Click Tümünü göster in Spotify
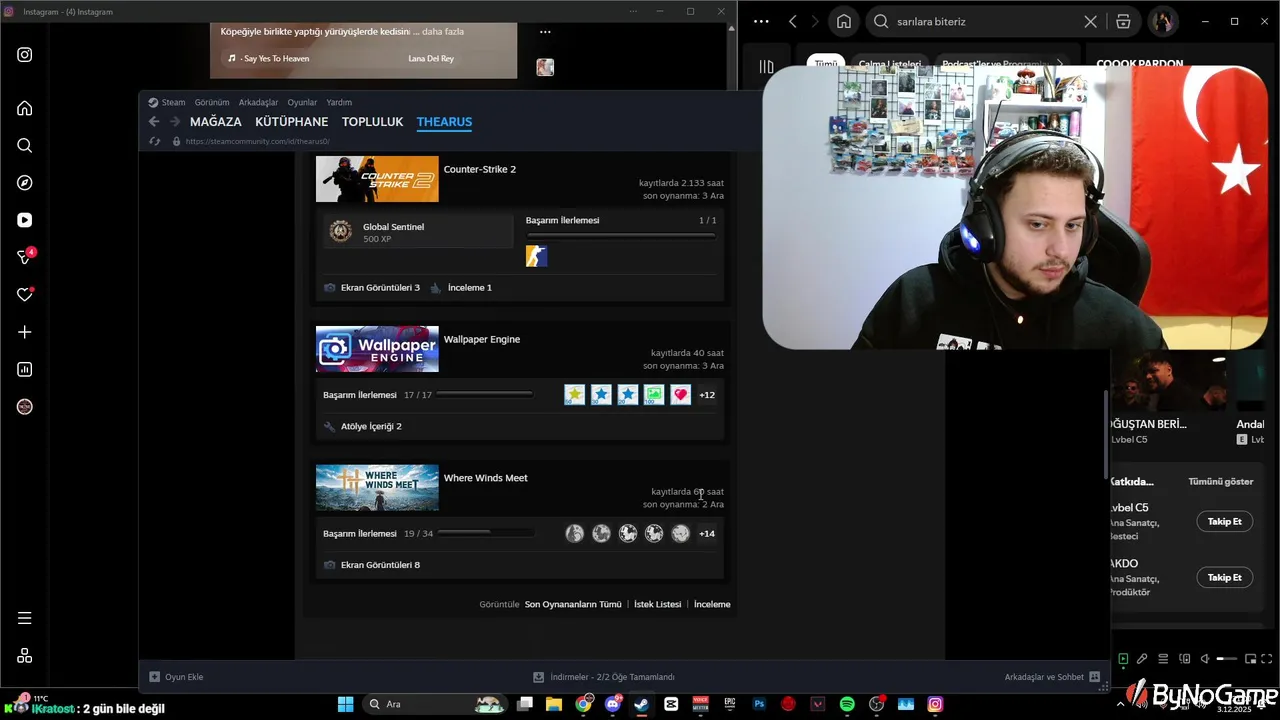This screenshot has width=1280, height=720. pyautogui.click(x=1220, y=481)
